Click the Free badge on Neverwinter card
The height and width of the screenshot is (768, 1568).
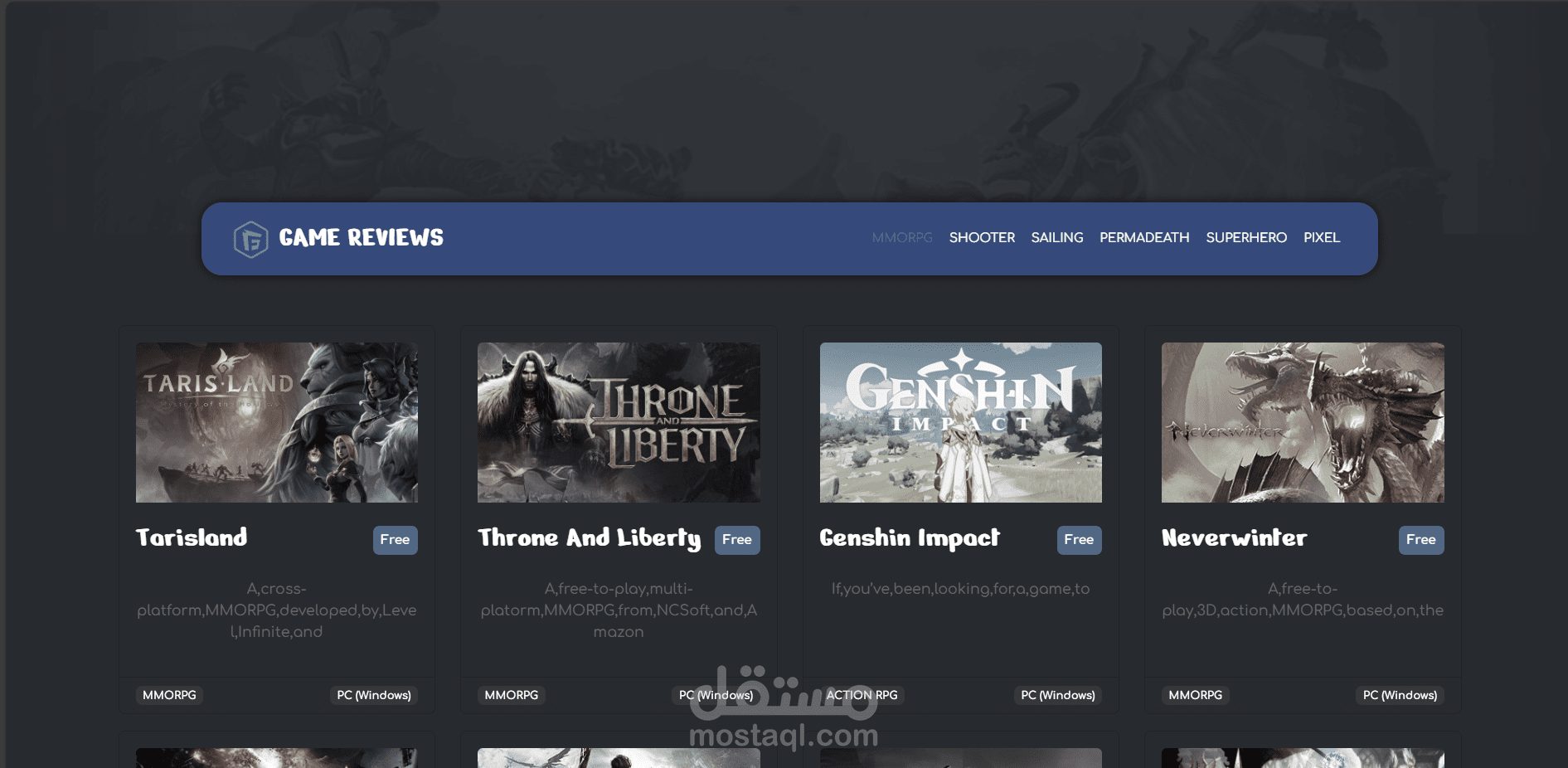point(1421,540)
